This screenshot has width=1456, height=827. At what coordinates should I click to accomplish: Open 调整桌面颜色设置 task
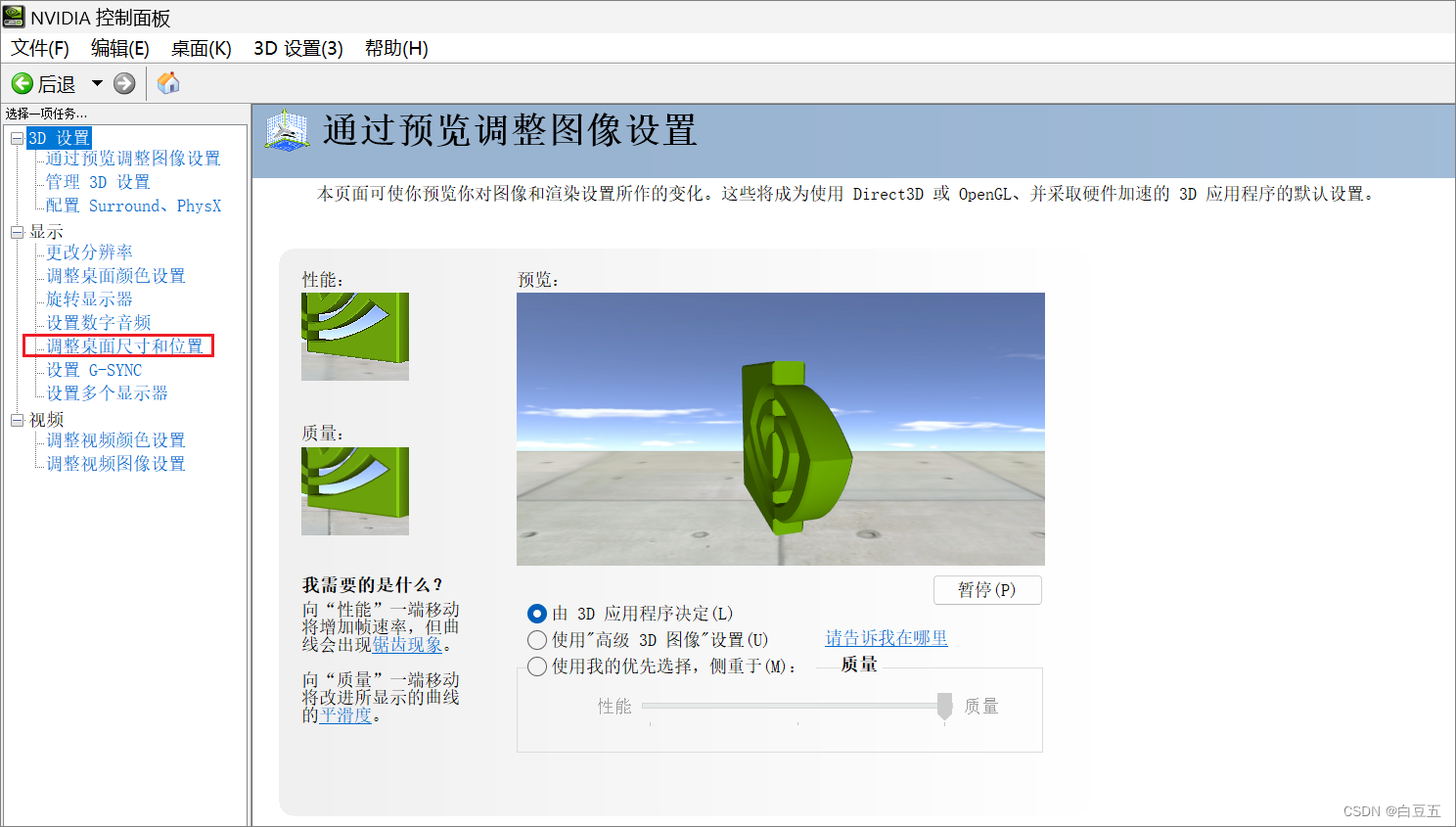(115, 276)
